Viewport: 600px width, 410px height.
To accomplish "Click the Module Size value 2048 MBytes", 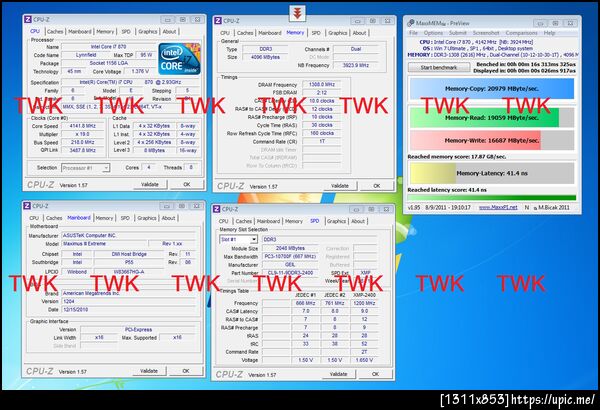I will tap(290, 248).
